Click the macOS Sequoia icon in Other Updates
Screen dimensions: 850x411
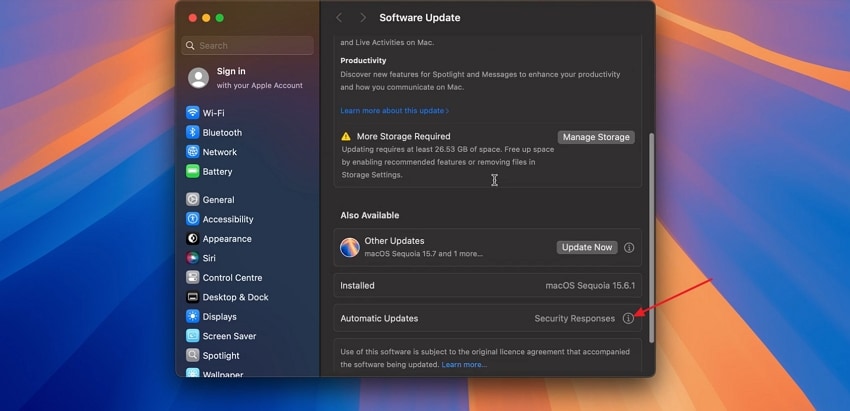coord(350,247)
